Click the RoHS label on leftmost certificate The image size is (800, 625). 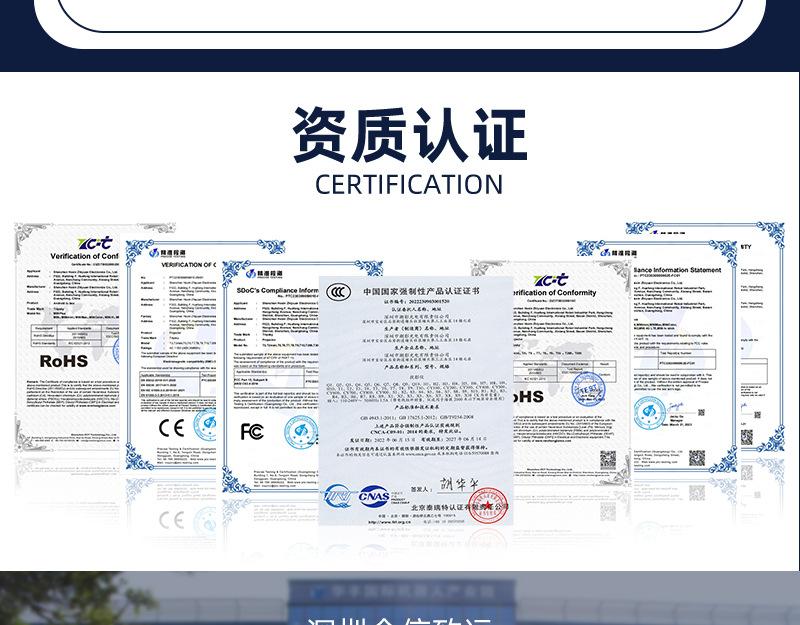pos(64,361)
